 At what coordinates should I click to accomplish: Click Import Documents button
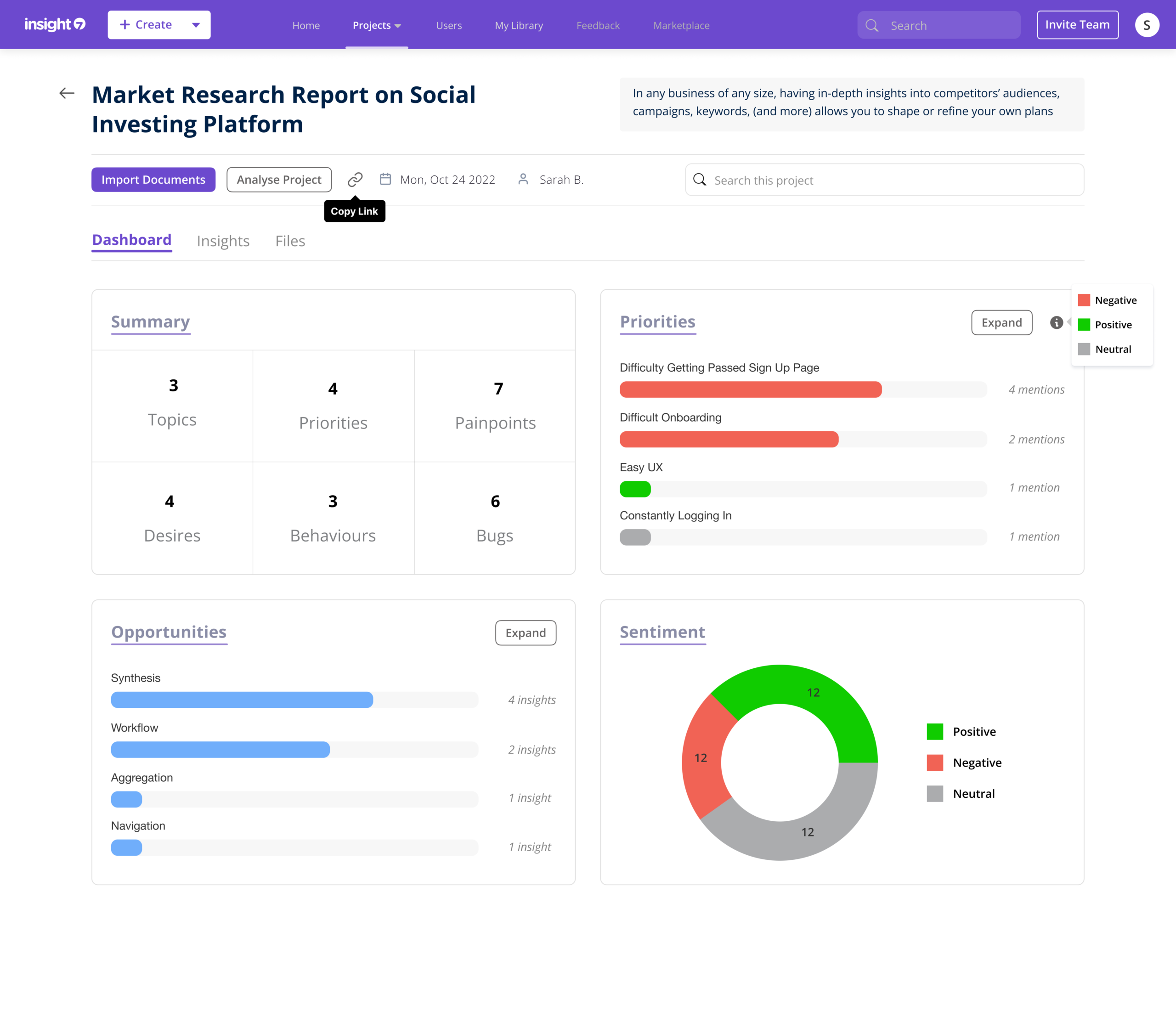[x=153, y=180]
